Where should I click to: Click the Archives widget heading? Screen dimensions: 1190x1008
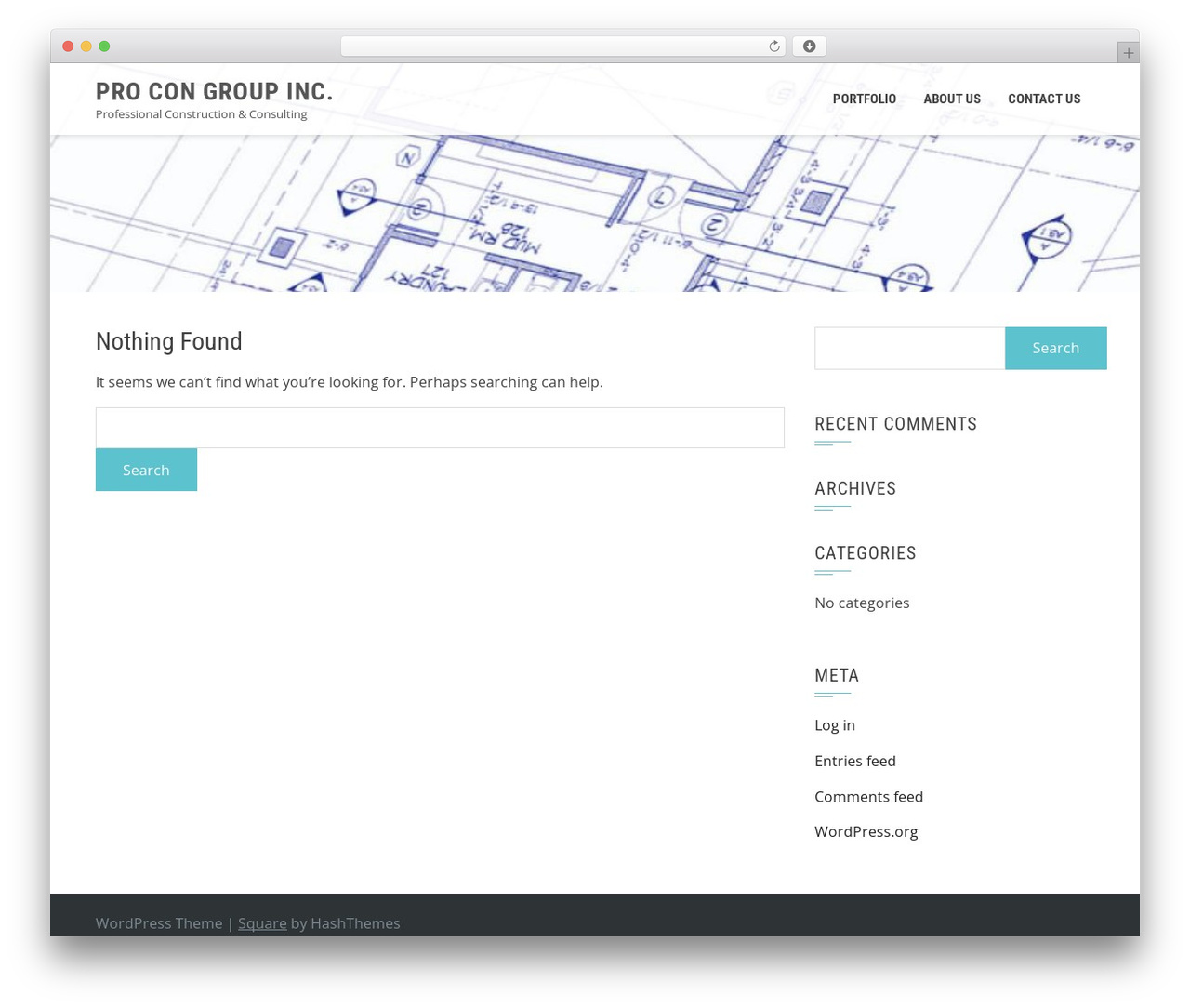[x=855, y=488]
